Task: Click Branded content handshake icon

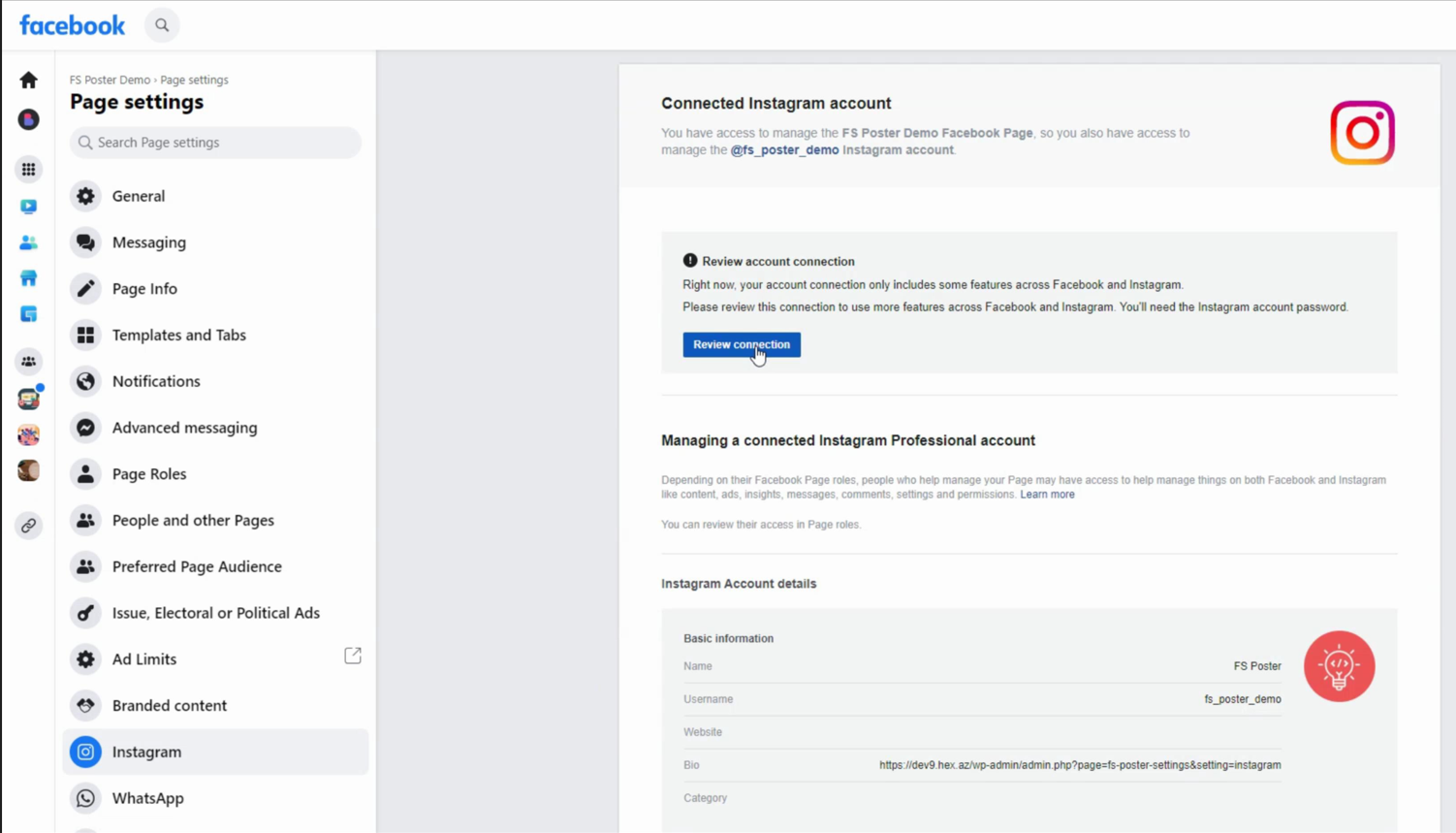Action: 85,705
